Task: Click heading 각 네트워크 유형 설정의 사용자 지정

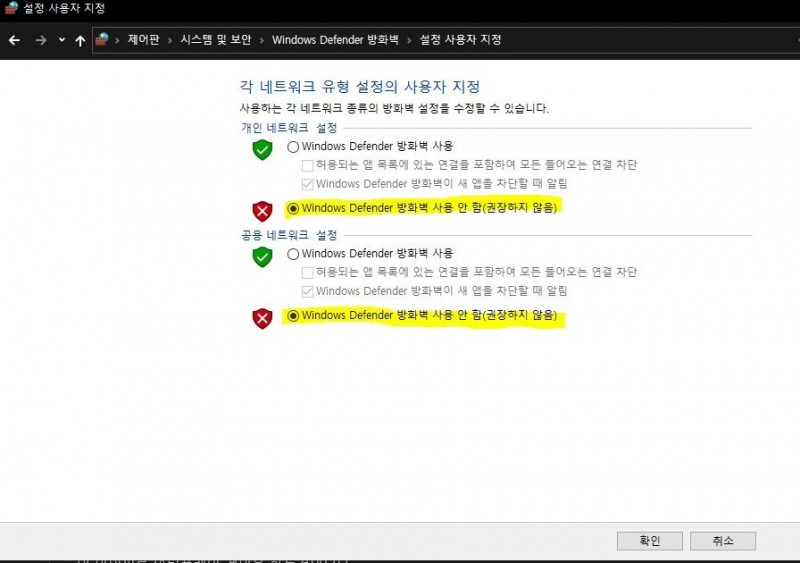Action: click(360, 86)
